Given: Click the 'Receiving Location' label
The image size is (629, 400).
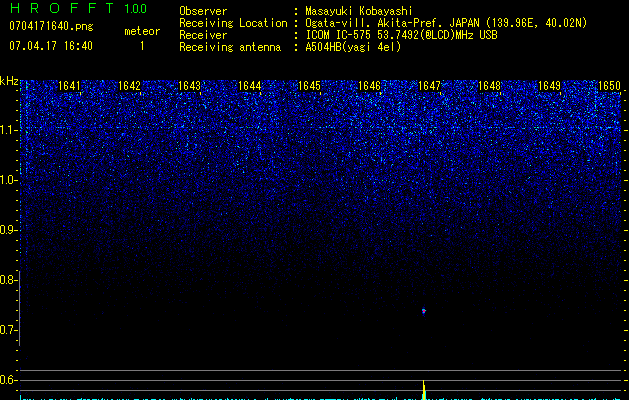Looking at the screenshot, I should coord(233,23).
